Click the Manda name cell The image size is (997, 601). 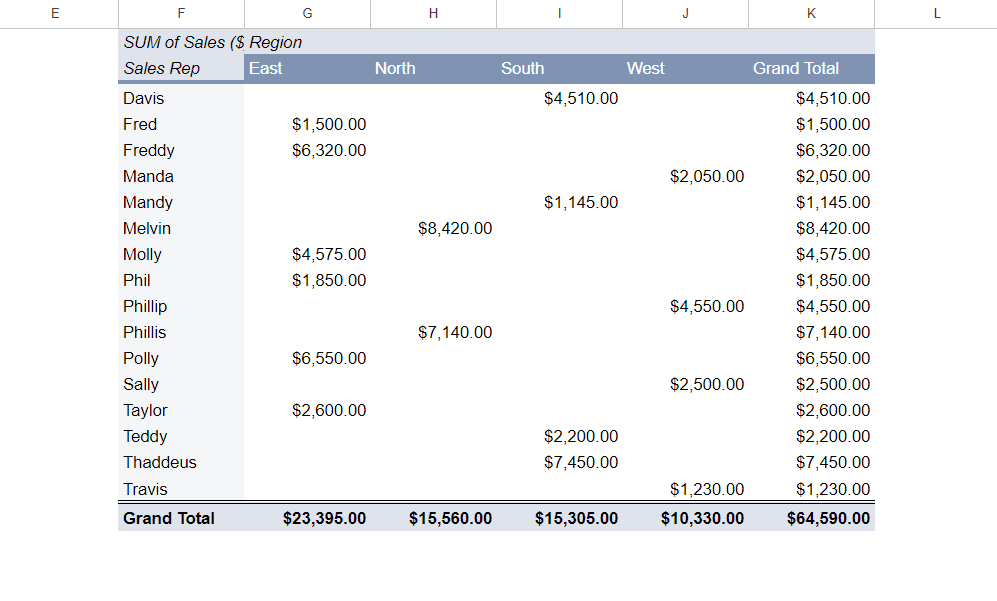point(181,176)
